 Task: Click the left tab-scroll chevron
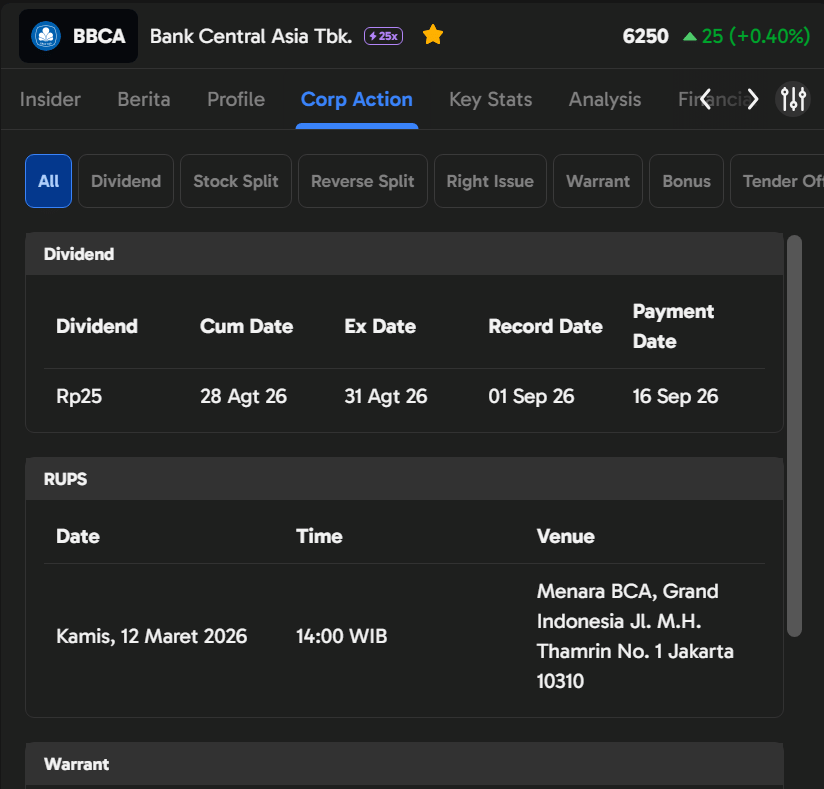tap(706, 99)
